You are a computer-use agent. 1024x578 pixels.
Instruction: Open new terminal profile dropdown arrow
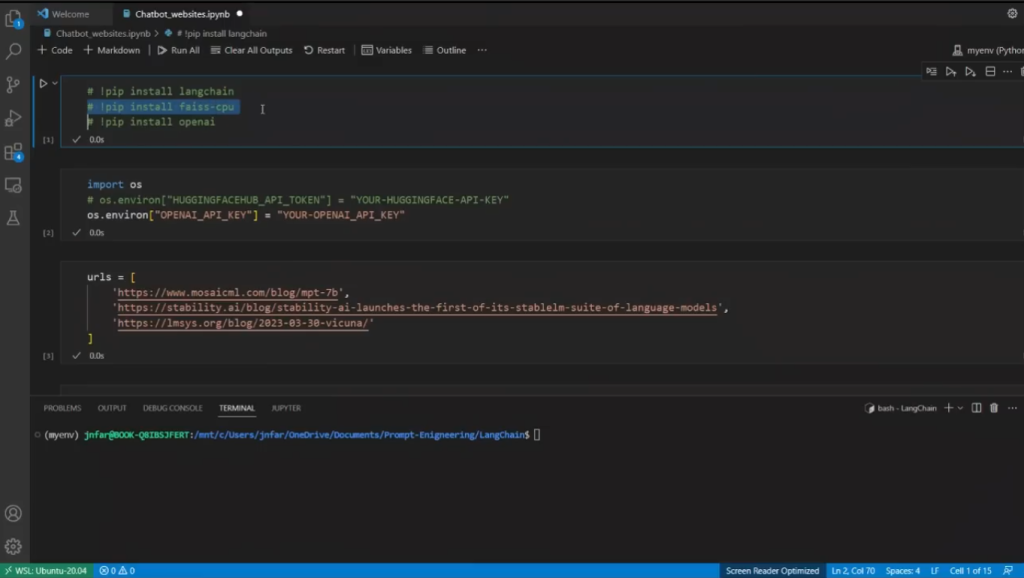960,408
